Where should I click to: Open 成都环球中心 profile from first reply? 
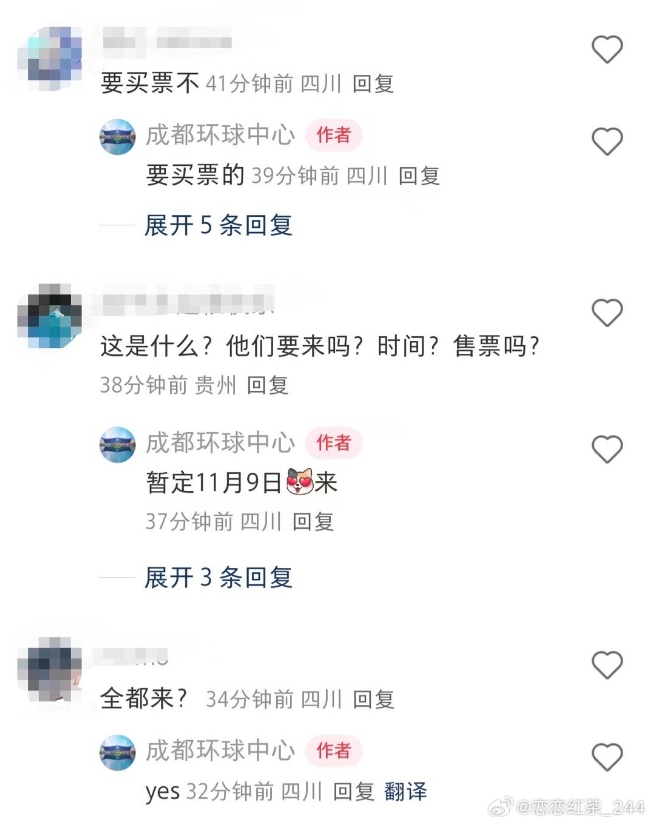pyautogui.click(x=221, y=135)
